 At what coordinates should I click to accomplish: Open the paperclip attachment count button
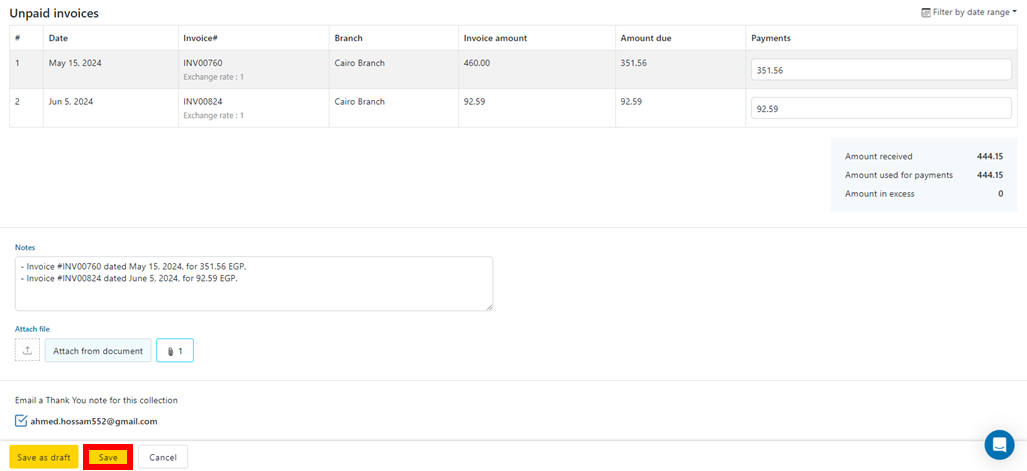(175, 350)
